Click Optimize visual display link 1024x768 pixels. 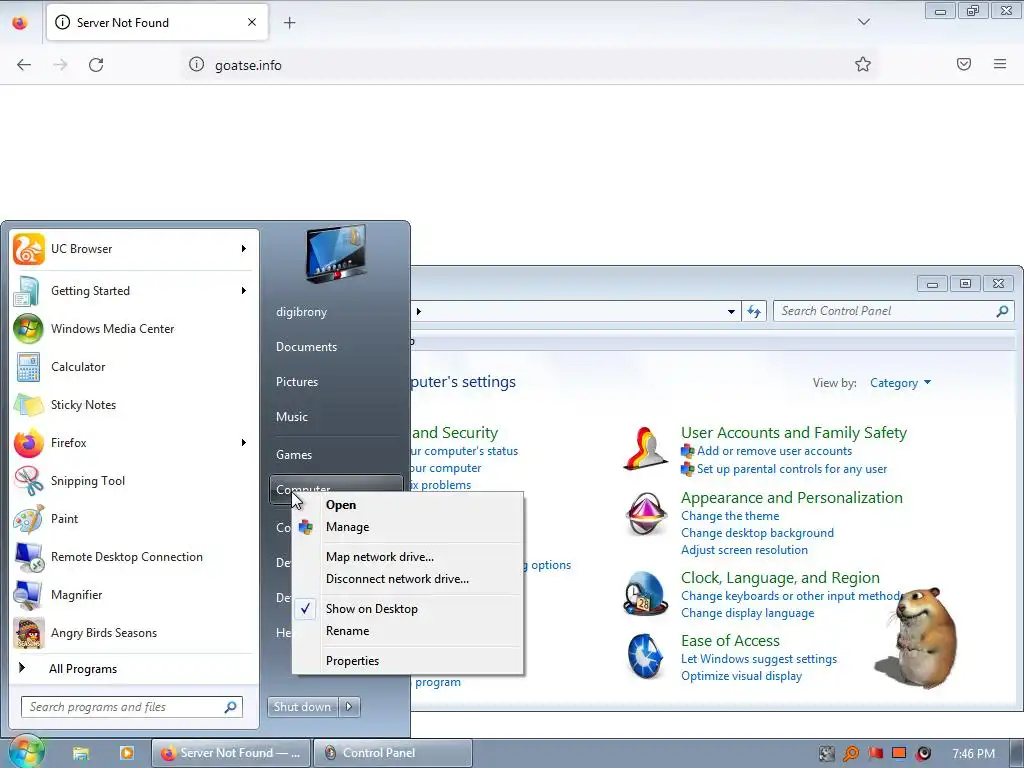[741, 676]
